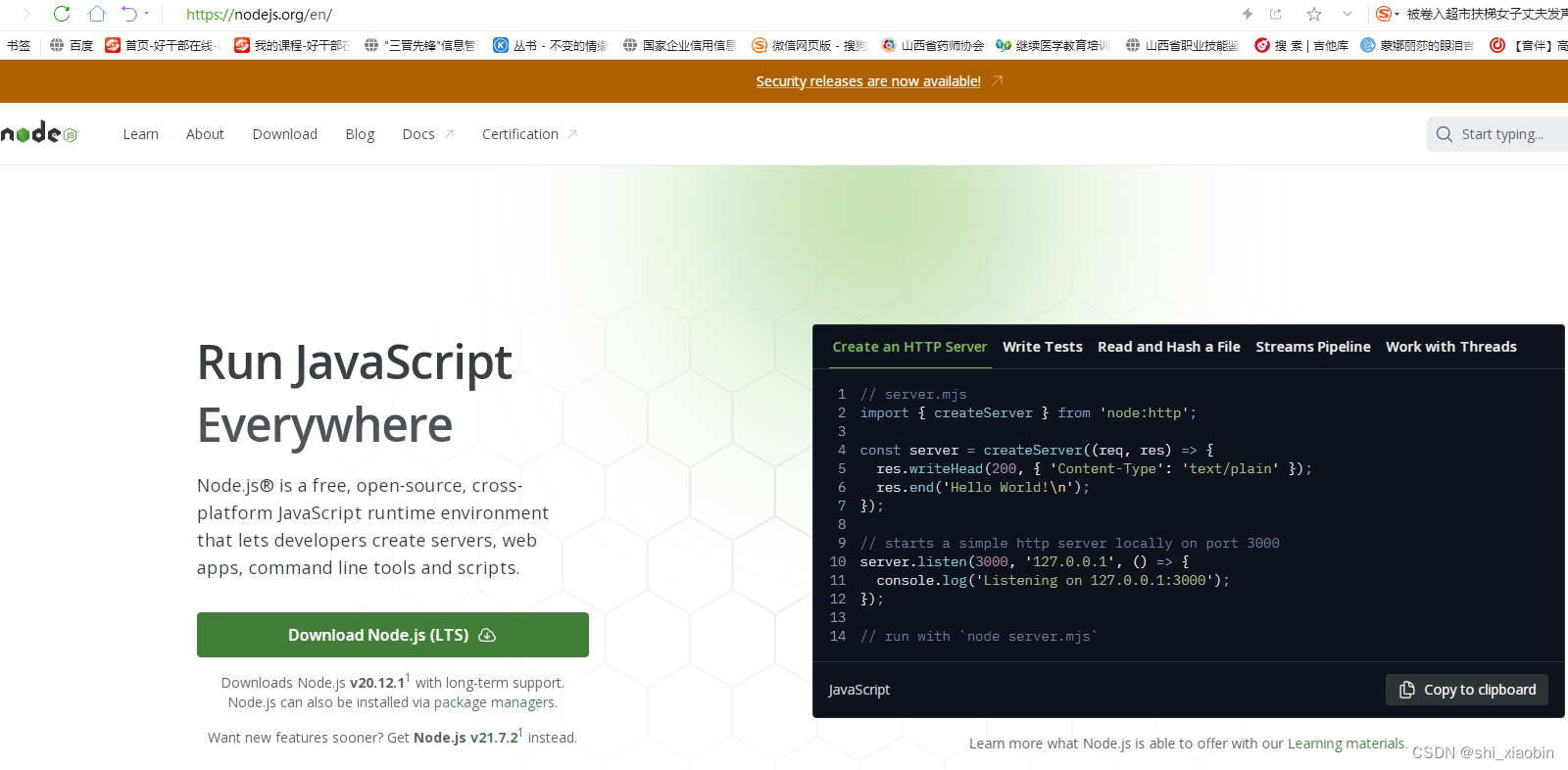
Task: Click the address bar showing nodejs.org/en/
Action: point(259,15)
